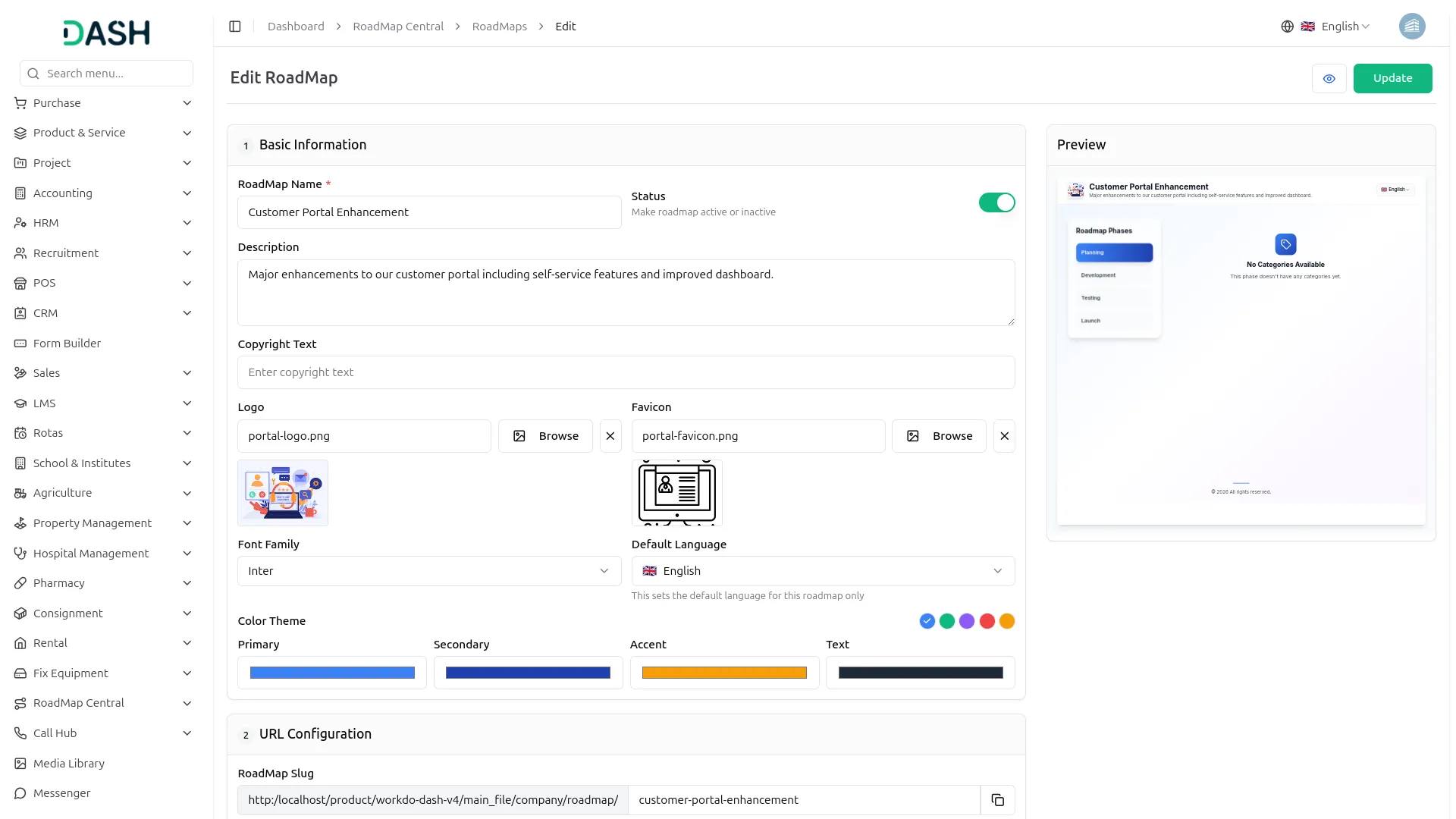Open the Font Family dropdown

(x=429, y=570)
